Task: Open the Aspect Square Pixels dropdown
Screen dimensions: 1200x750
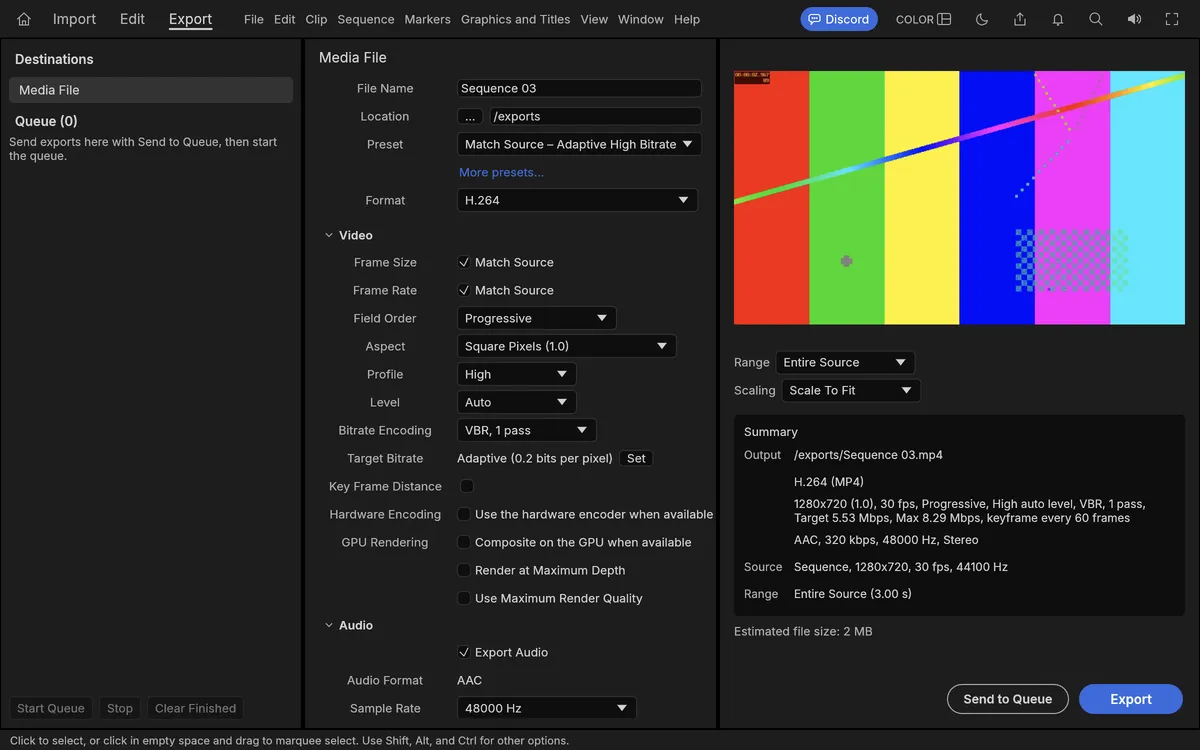Action: coord(567,346)
